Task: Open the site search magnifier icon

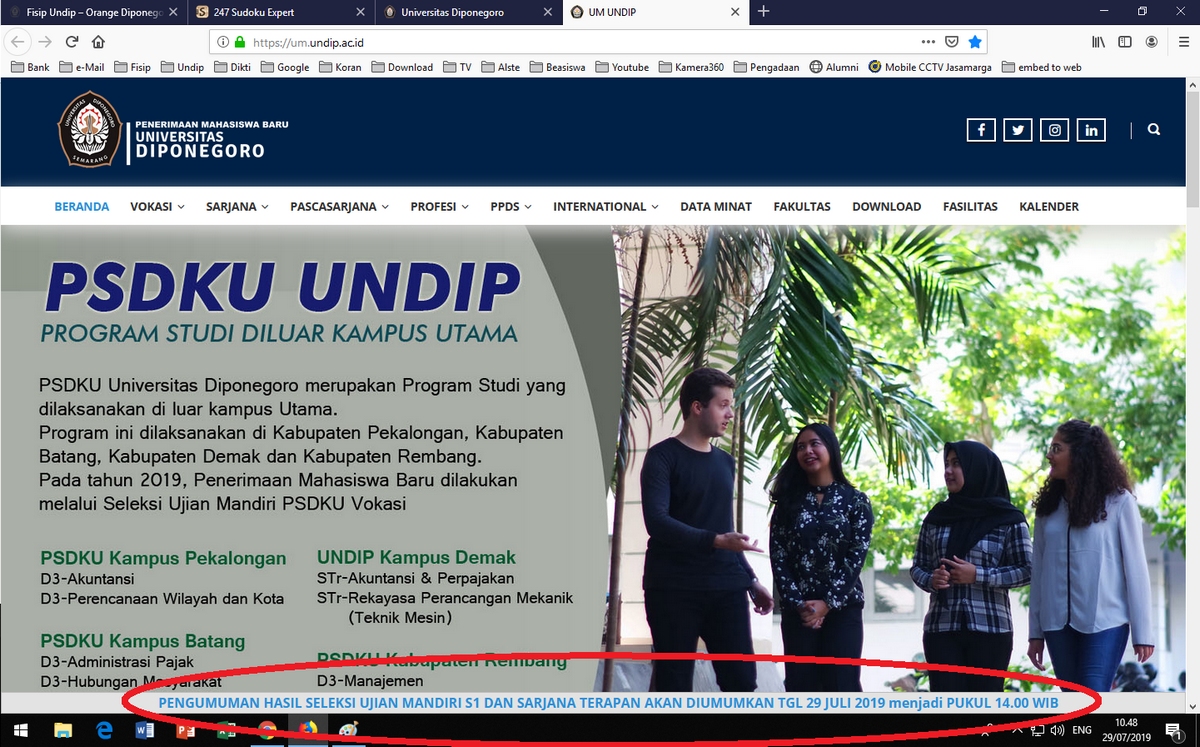Action: (x=1154, y=130)
